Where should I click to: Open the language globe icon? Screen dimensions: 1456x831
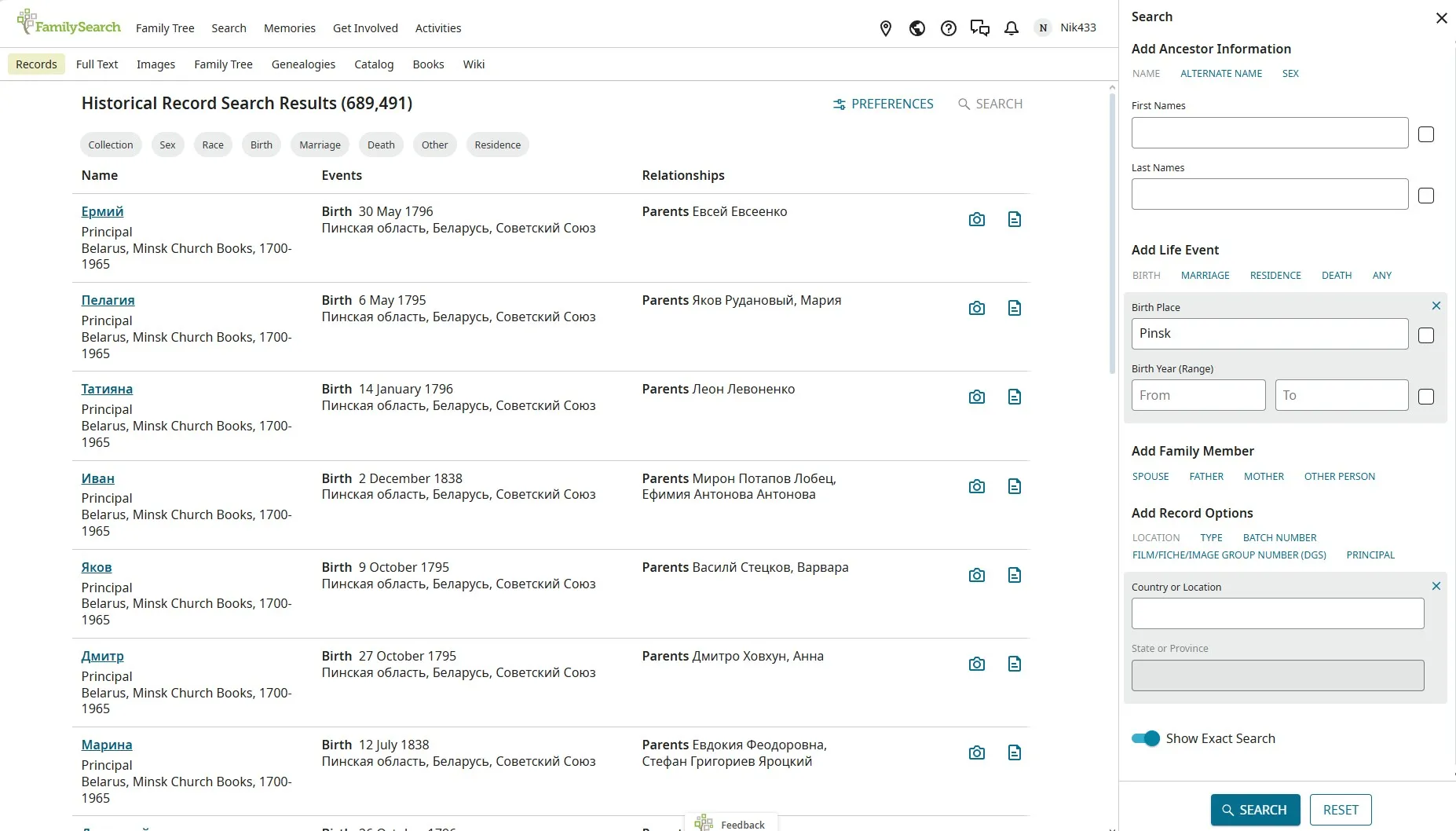916,28
